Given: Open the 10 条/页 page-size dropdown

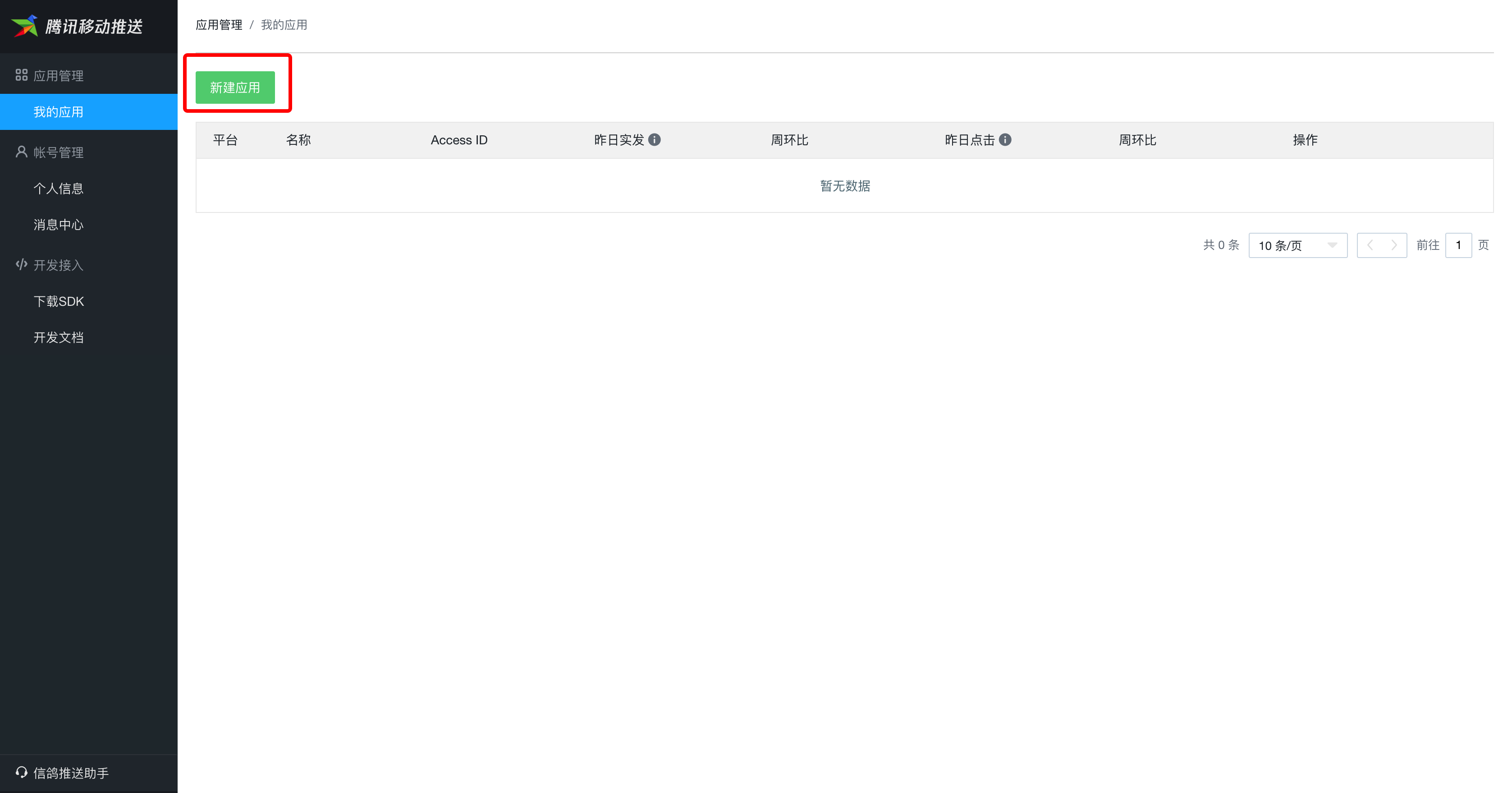Looking at the screenshot, I should [1297, 245].
